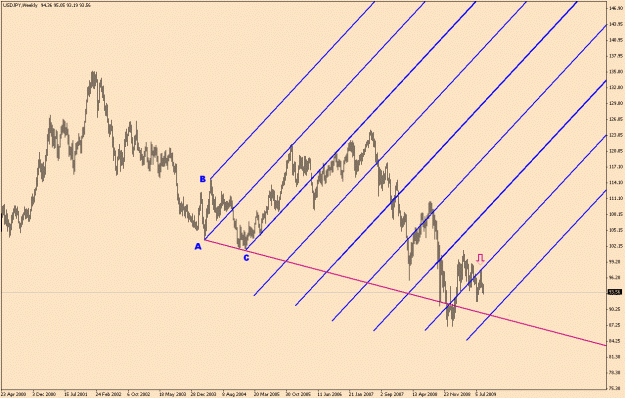
Task: Select pivot point label A
Action: [x=198, y=247]
